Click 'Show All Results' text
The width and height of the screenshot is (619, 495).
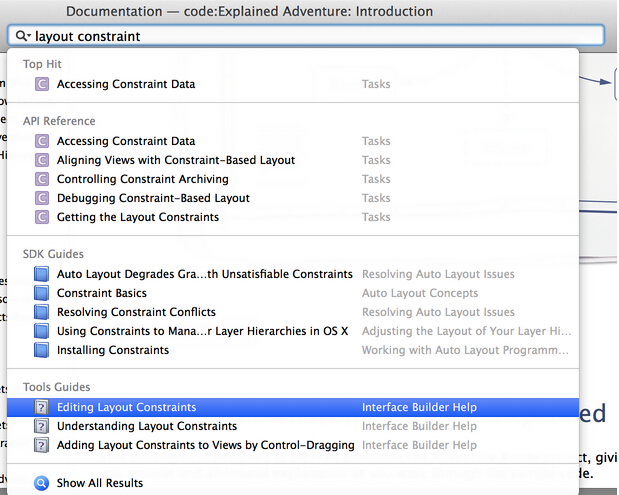[100, 483]
